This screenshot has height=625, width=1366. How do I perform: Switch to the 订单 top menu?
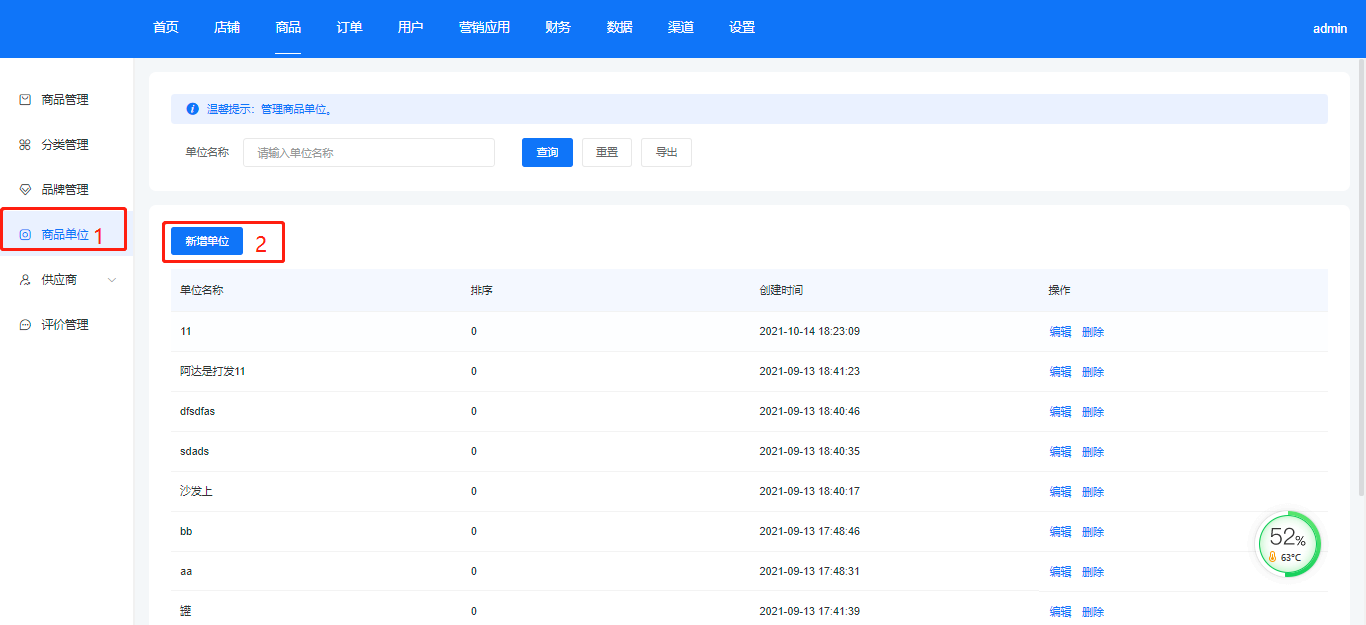[x=349, y=28]
